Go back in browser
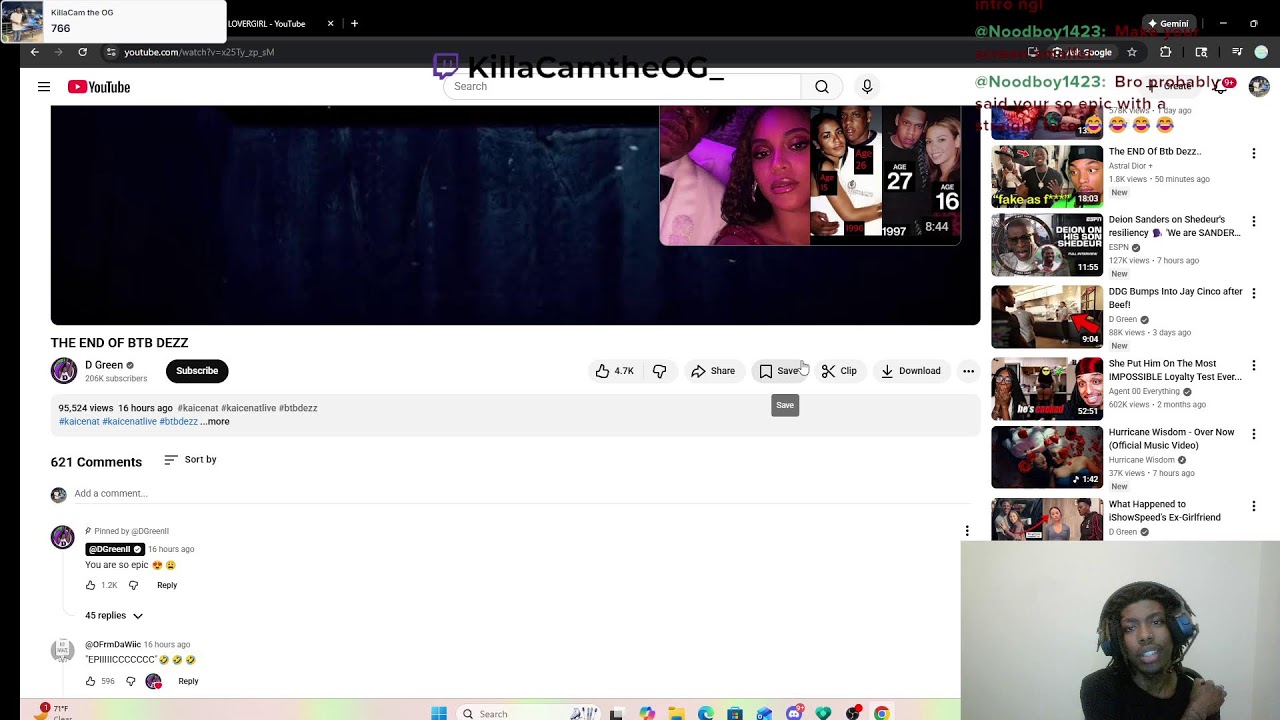The height and width of the screenshot is (720, 1280). 34,52
